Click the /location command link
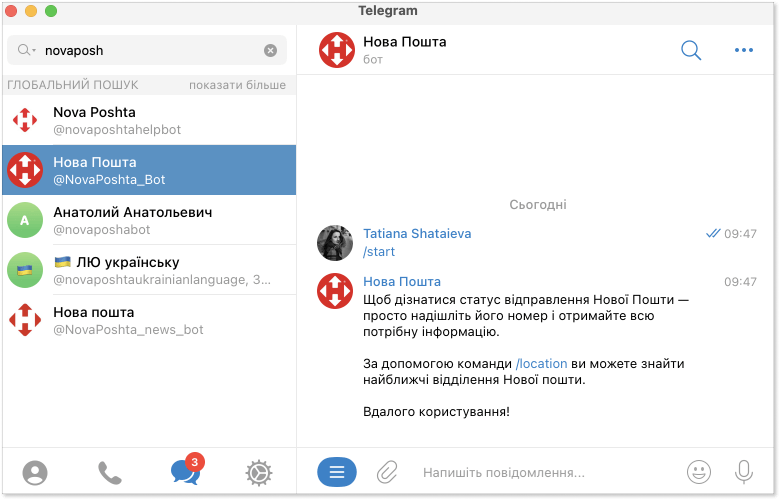This screenshot has width=780, height=500. [x=541, y=364]
